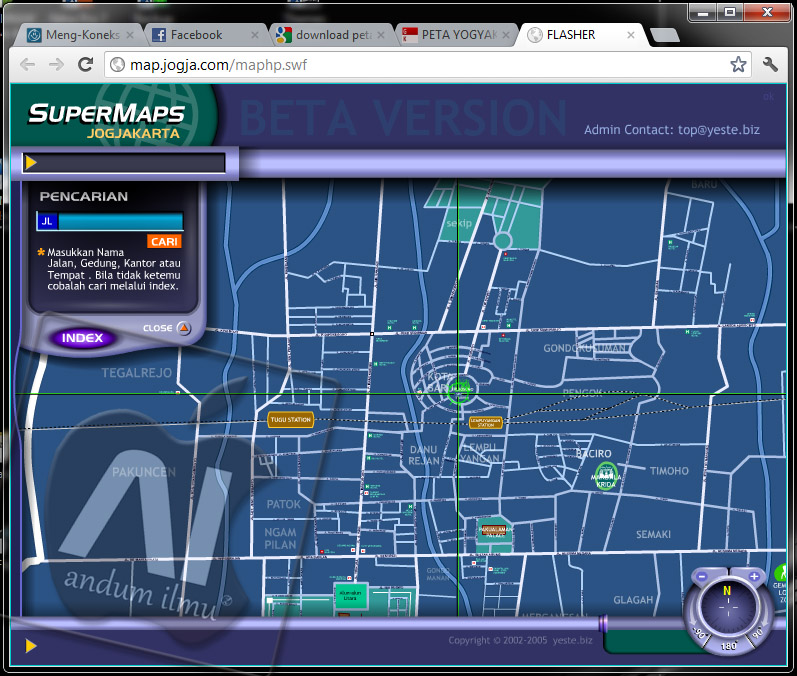This screenshot has width=797, height=676.
Task: Click the Copyright 2002-2005 yeste.biz text
Action: tap(520, 640)
